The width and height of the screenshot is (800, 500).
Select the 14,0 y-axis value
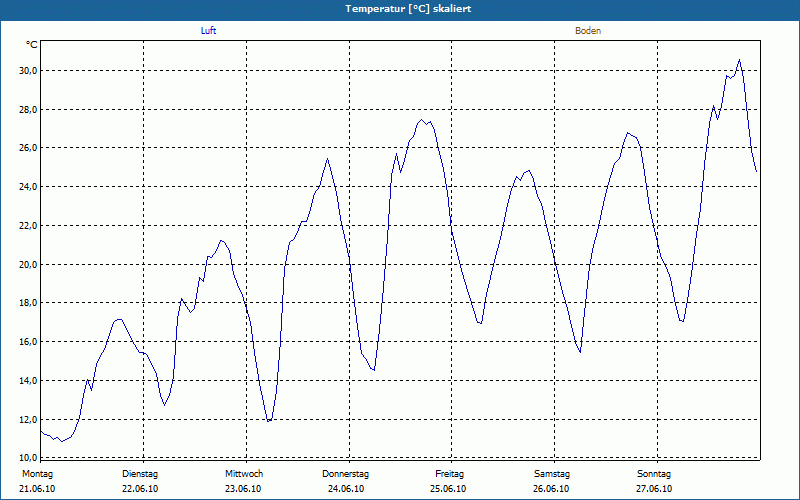coord(29,381)
